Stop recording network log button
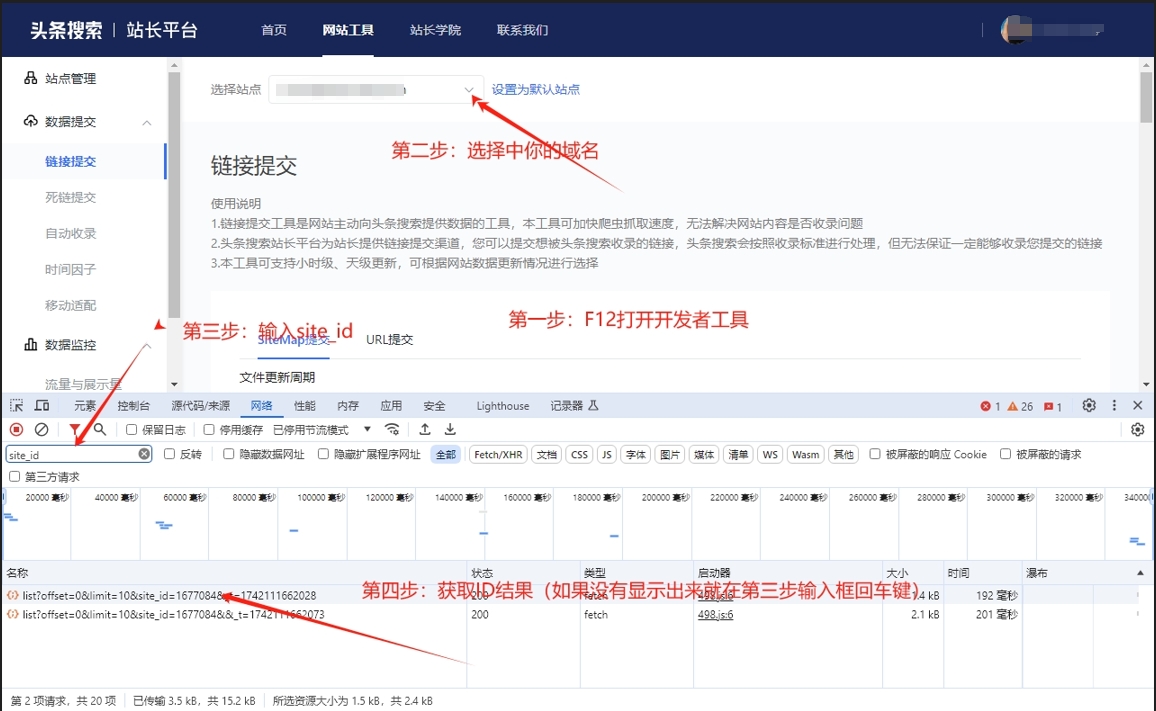Screen dimensions: 1156x711 coord(16,429)
